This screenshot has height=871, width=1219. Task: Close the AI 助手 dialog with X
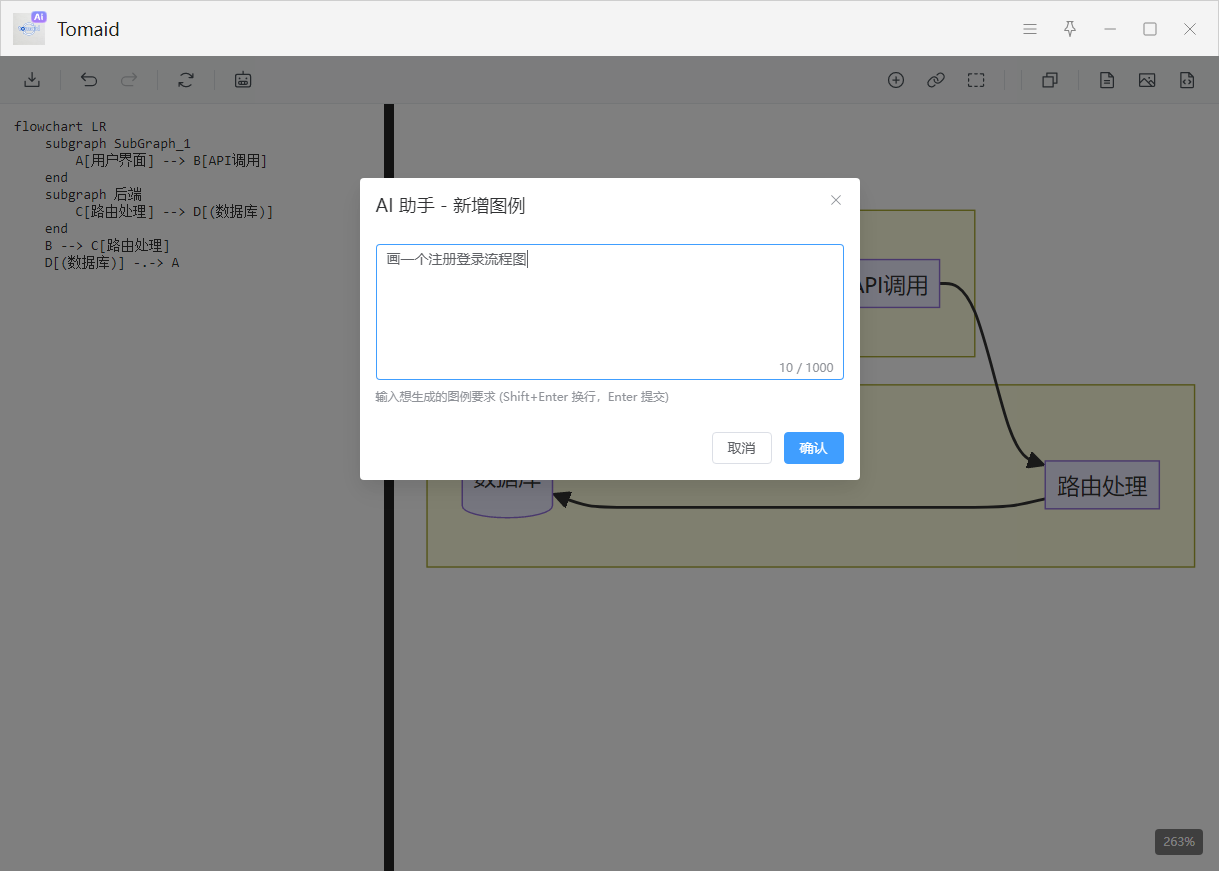(x=836, y=200)
